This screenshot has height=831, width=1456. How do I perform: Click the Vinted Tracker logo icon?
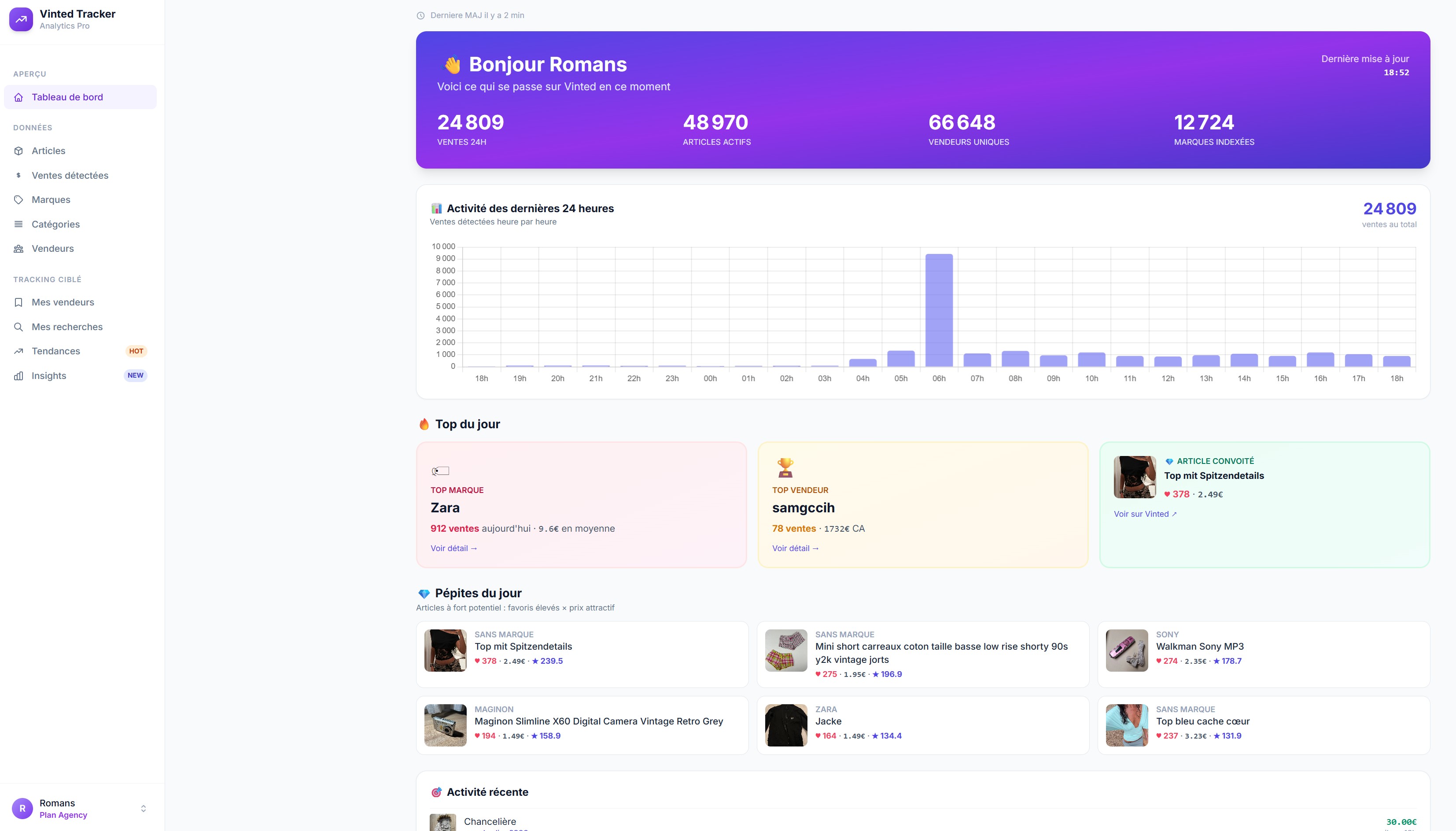(x=21, y=19)
